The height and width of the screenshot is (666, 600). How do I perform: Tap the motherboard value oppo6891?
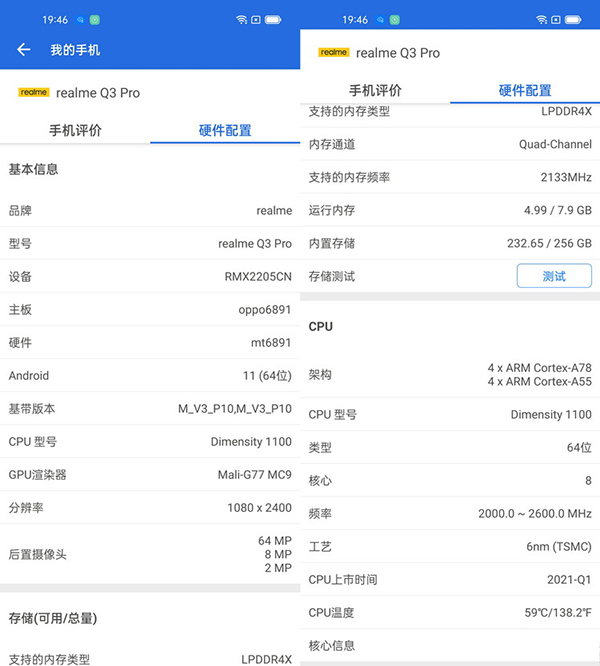tap(265, 310)
